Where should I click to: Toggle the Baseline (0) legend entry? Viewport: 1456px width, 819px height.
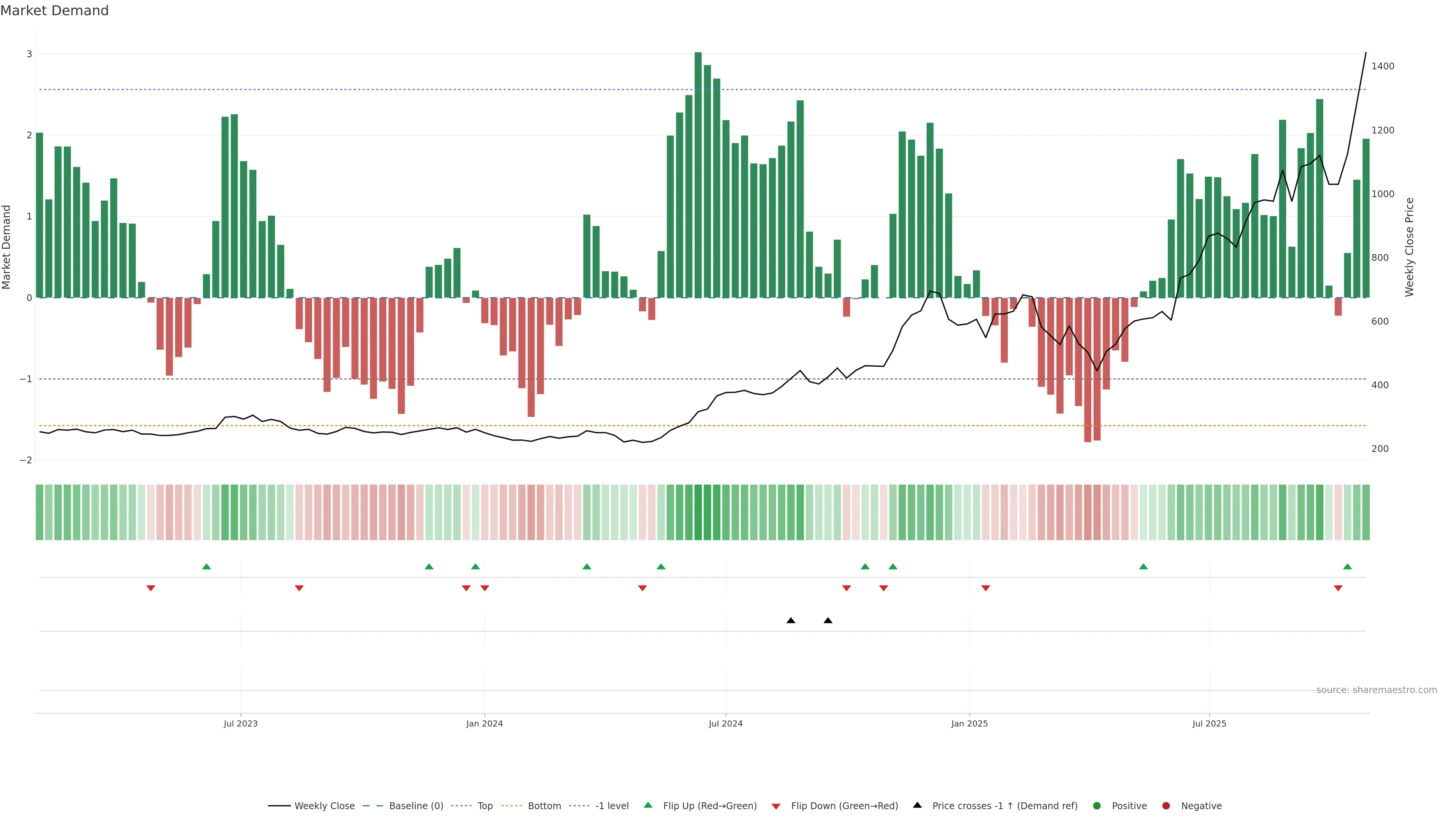416,805
